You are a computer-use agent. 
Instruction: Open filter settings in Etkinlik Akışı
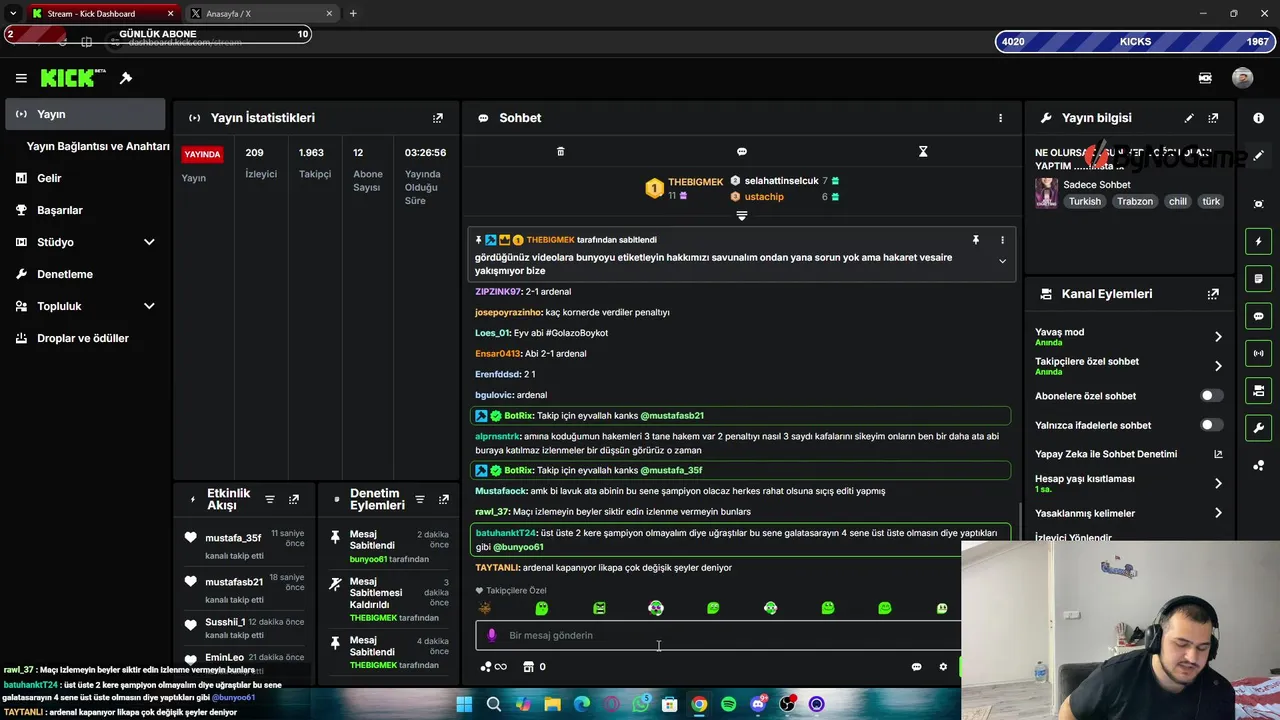point(269,499)
